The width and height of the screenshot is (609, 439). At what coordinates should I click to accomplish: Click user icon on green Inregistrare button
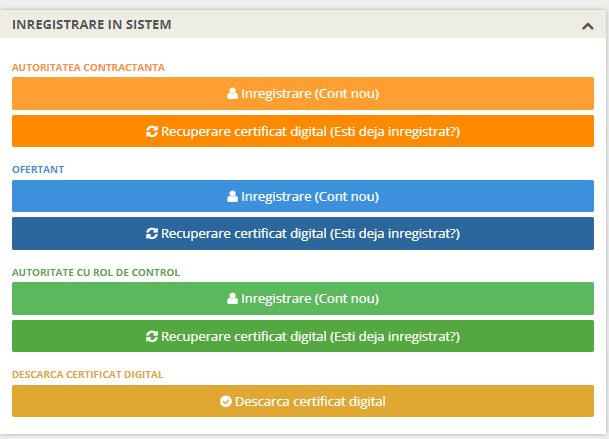pos(232,298)
